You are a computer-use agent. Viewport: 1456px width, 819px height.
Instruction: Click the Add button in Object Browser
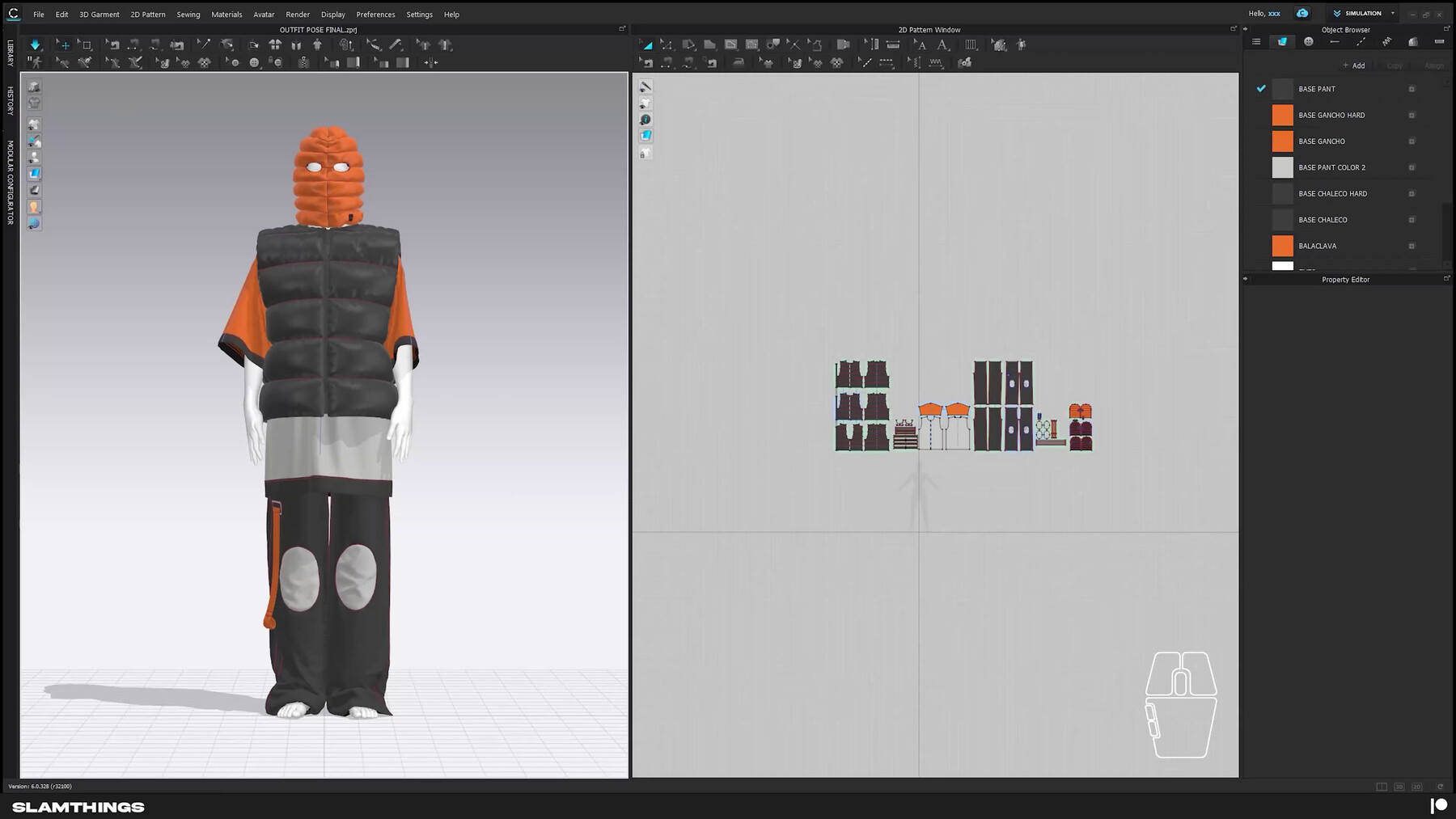(1354, 65)
